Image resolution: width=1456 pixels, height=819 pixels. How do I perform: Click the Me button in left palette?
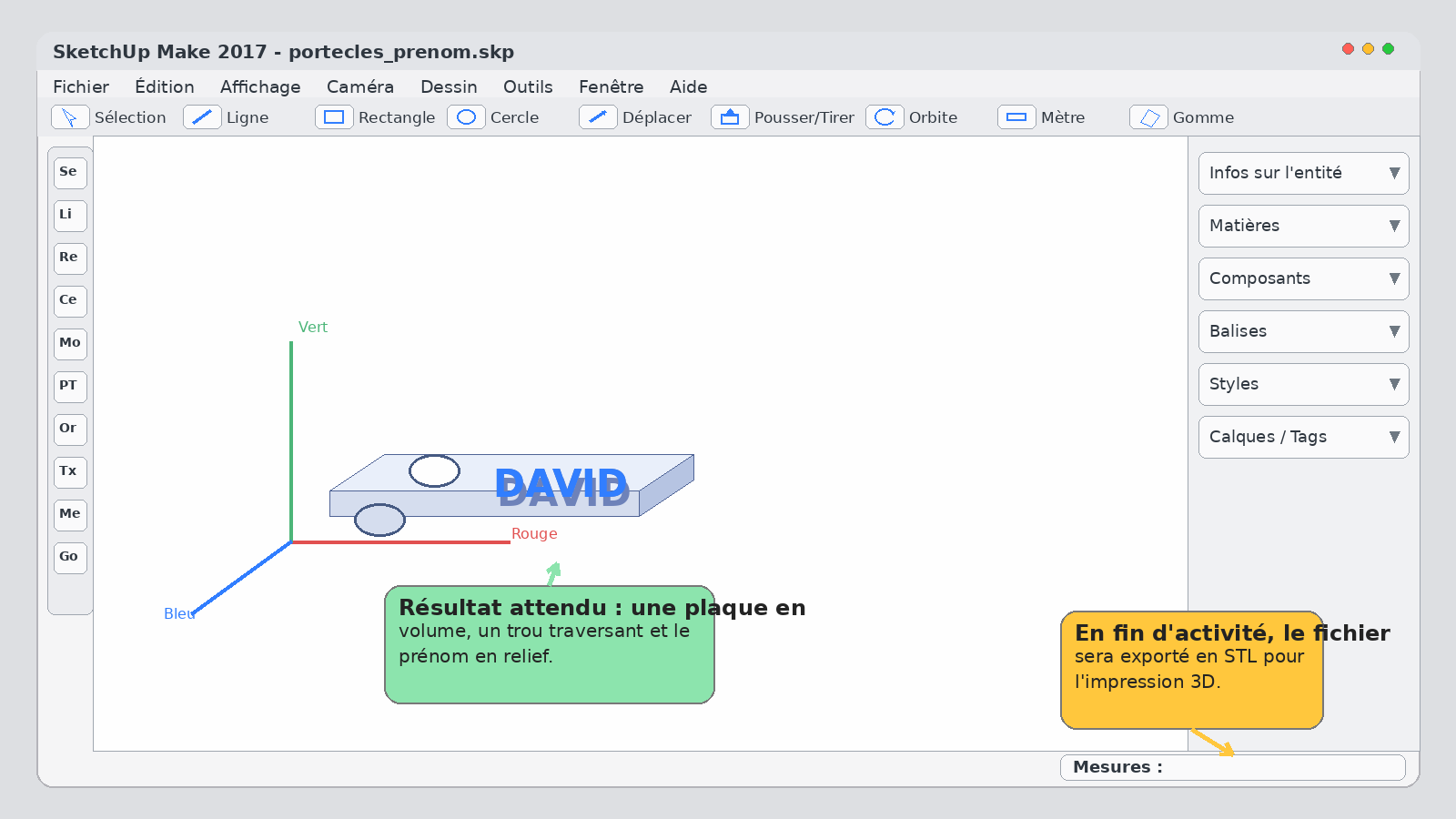pos(70,515)
